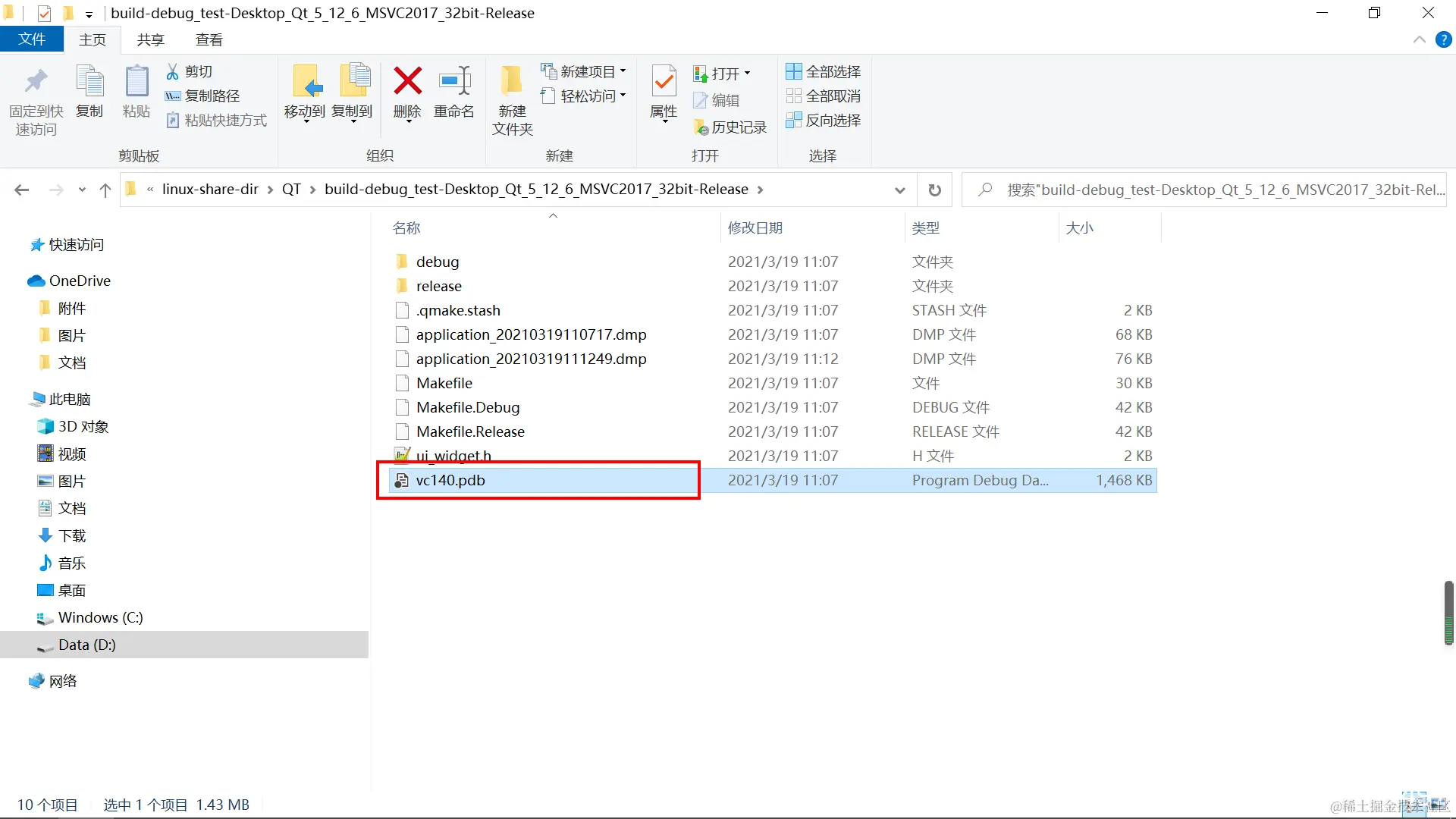Open the New Item dropdown
The image size is (1456, 819).
pos(584,71)
